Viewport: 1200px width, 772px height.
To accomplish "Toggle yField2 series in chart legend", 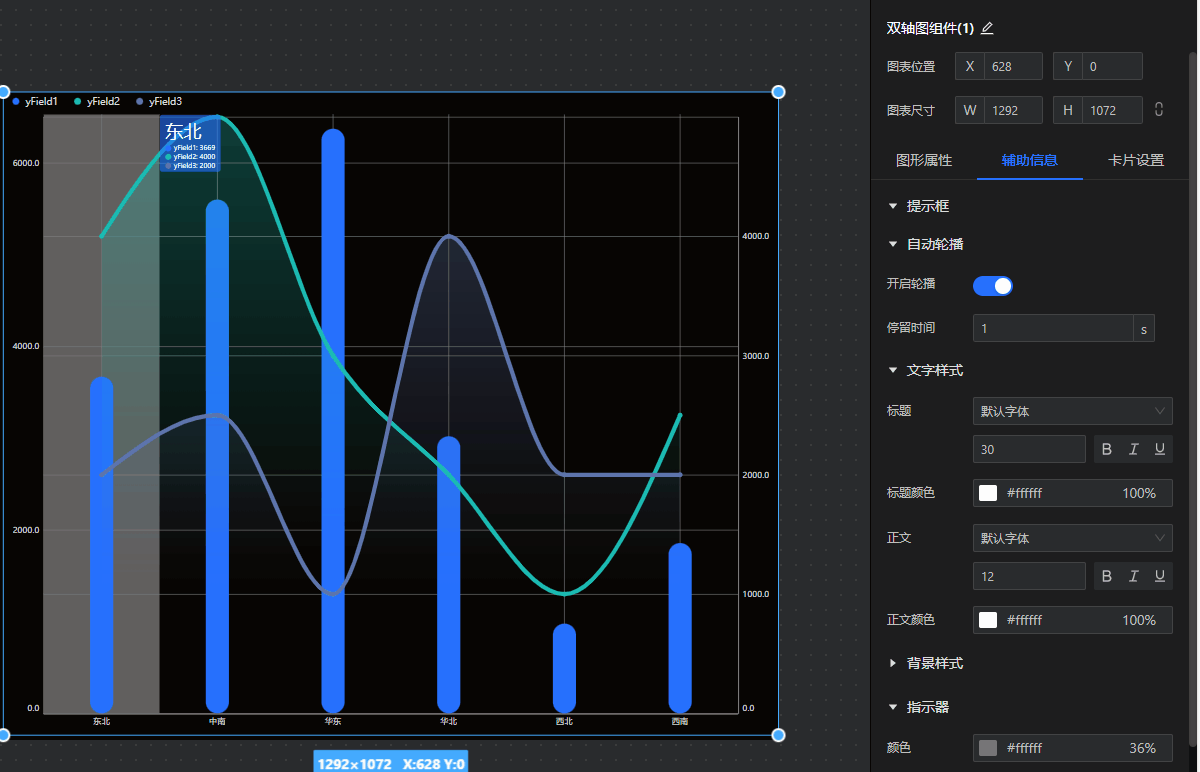I will tap(96, 101).
